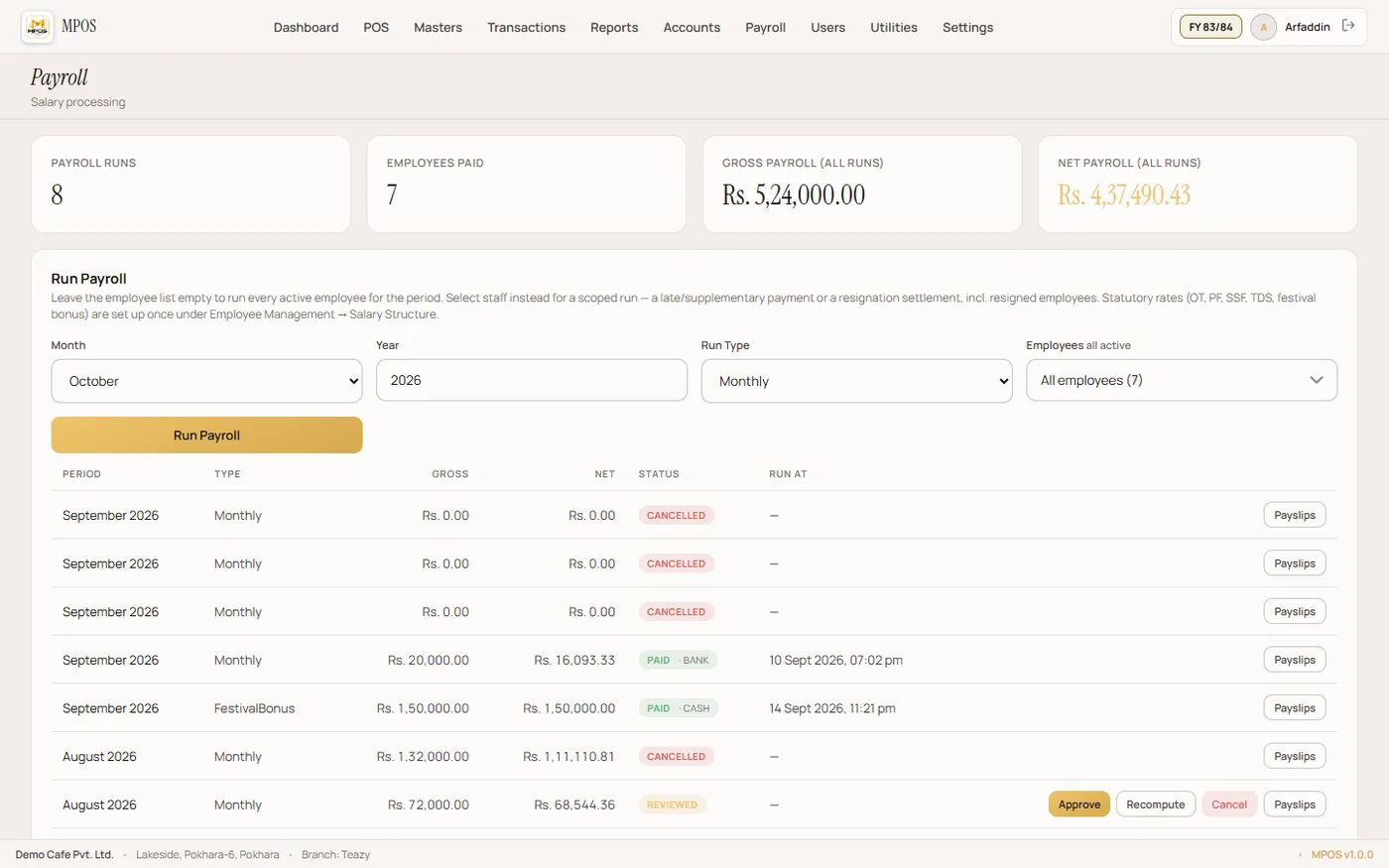This screenshot has width=1389, height=868.
Task: Open Payslips for third cancelled September run
Action: pos(1295,612)
